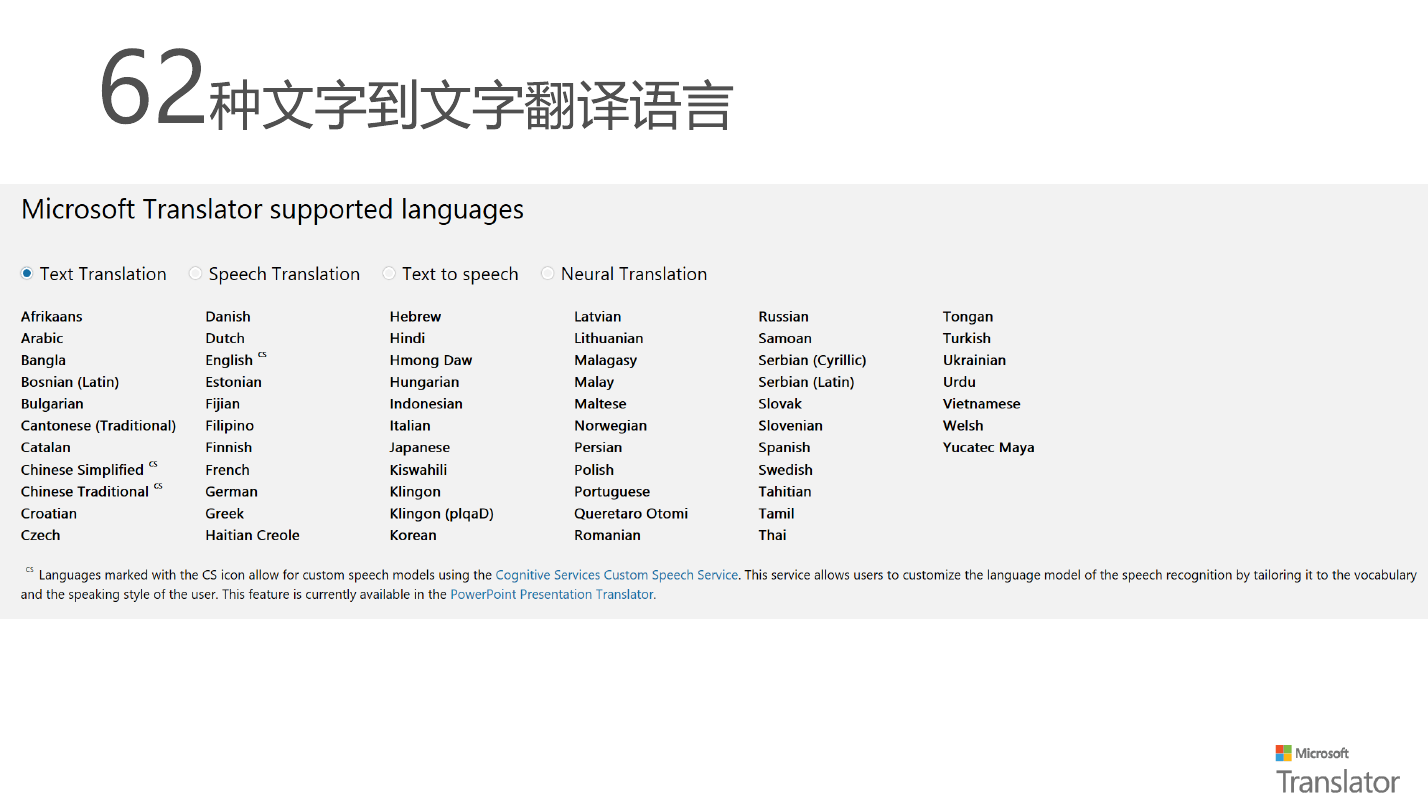The height and width of the screenshot is (804, 1428).
Task: Click the Malagasy entry
Action: (606, 360)
